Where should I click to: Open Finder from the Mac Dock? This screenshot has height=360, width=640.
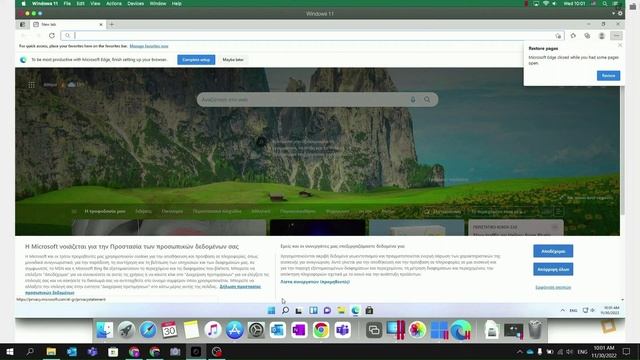(105, 330)
